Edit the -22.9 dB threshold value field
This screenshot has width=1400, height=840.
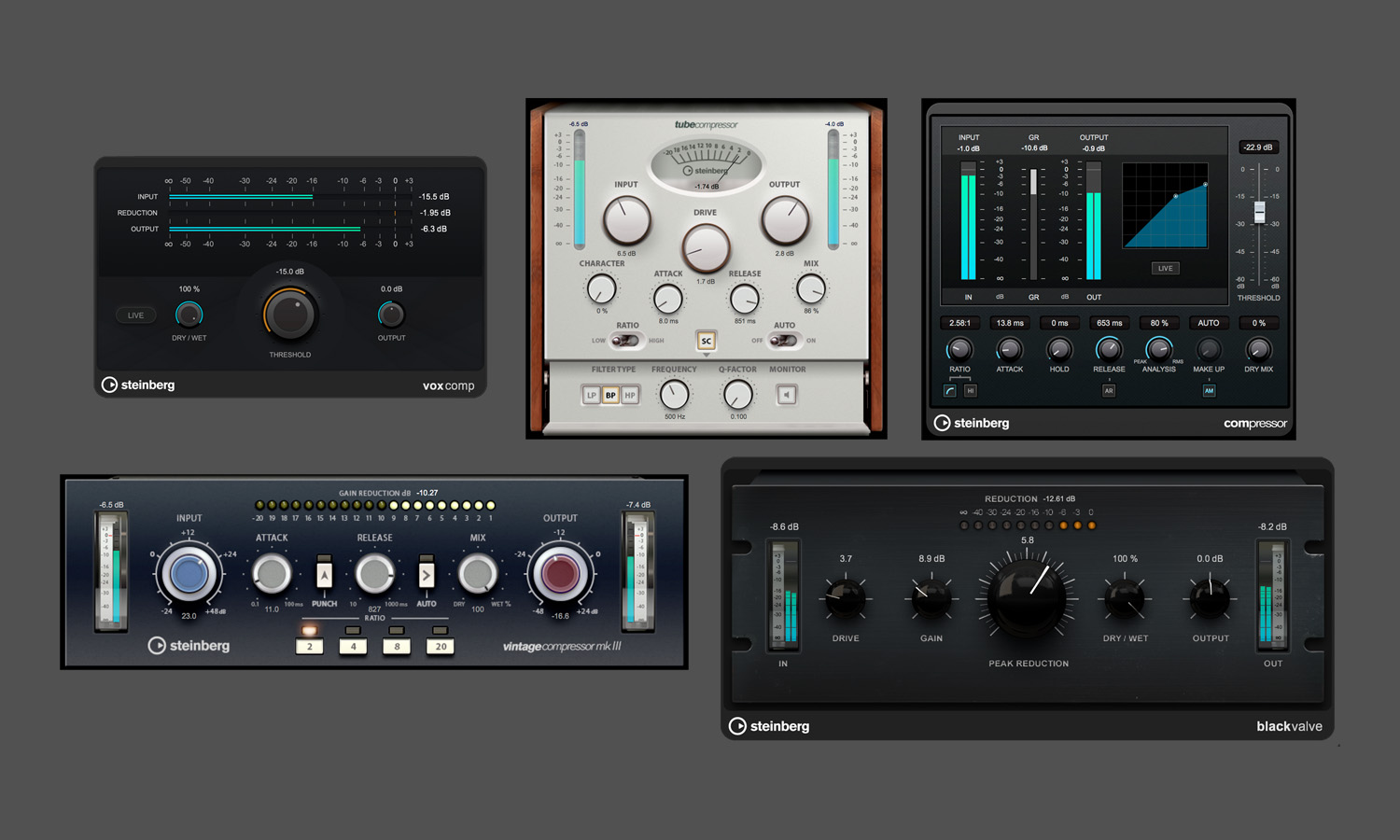coord(1258,147)
